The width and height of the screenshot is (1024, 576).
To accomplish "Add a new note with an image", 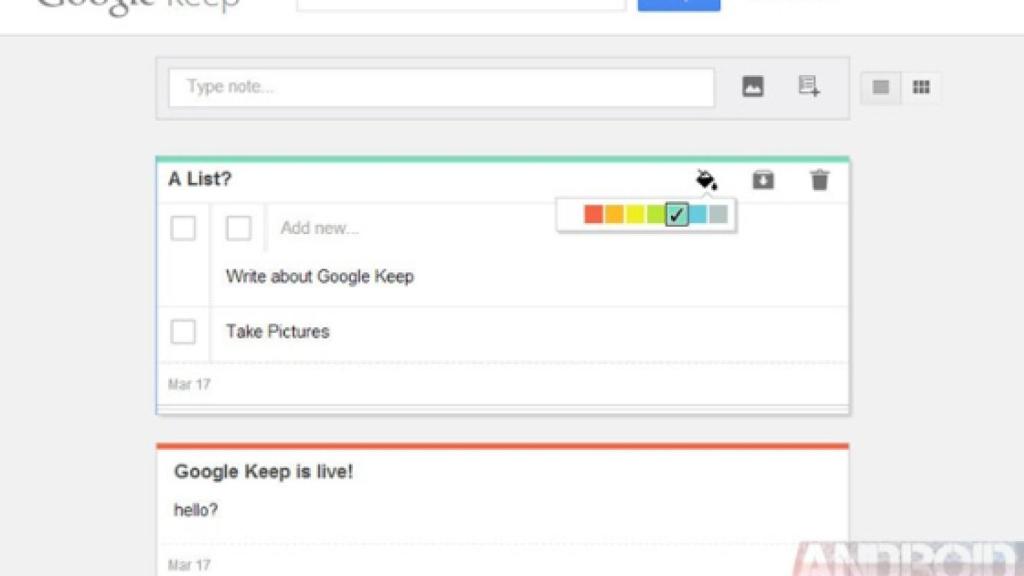I will (751, 87).
